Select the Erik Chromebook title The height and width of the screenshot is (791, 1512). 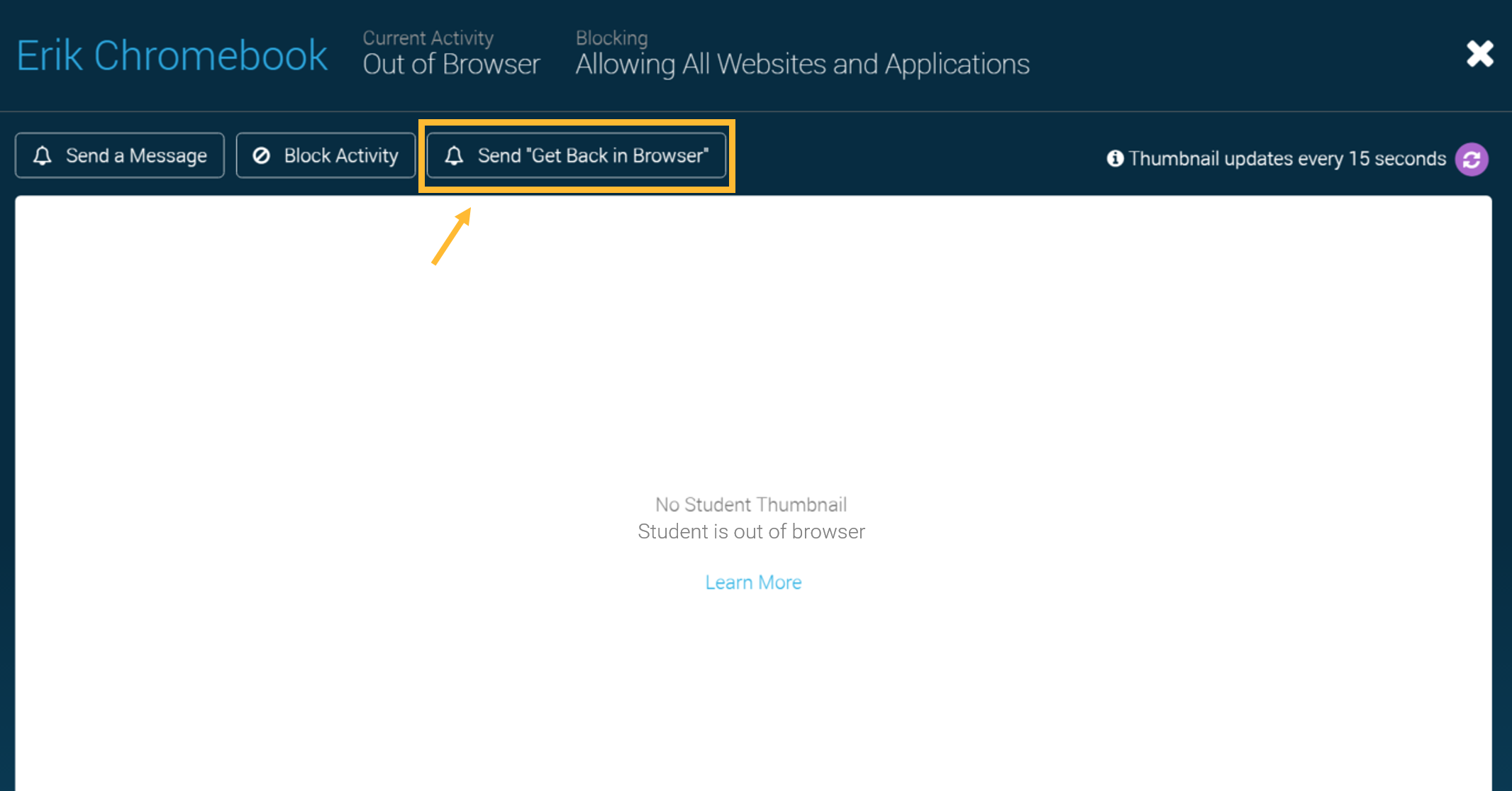coord(172,55)
